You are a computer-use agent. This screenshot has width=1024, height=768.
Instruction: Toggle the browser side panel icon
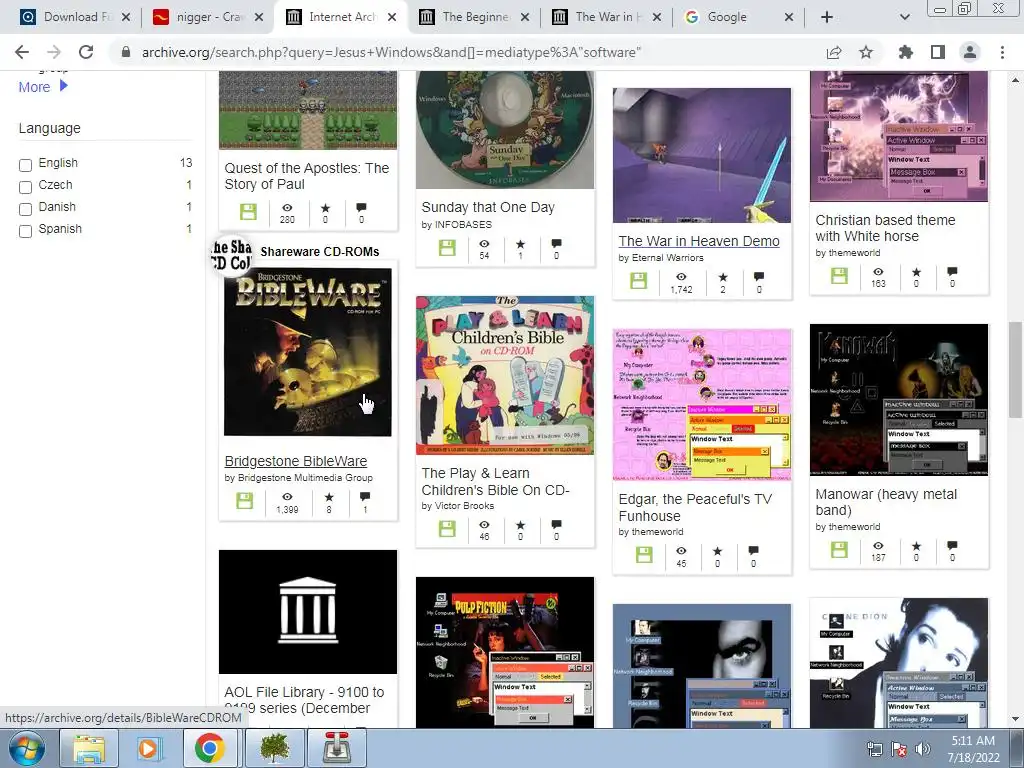point(938,52)
